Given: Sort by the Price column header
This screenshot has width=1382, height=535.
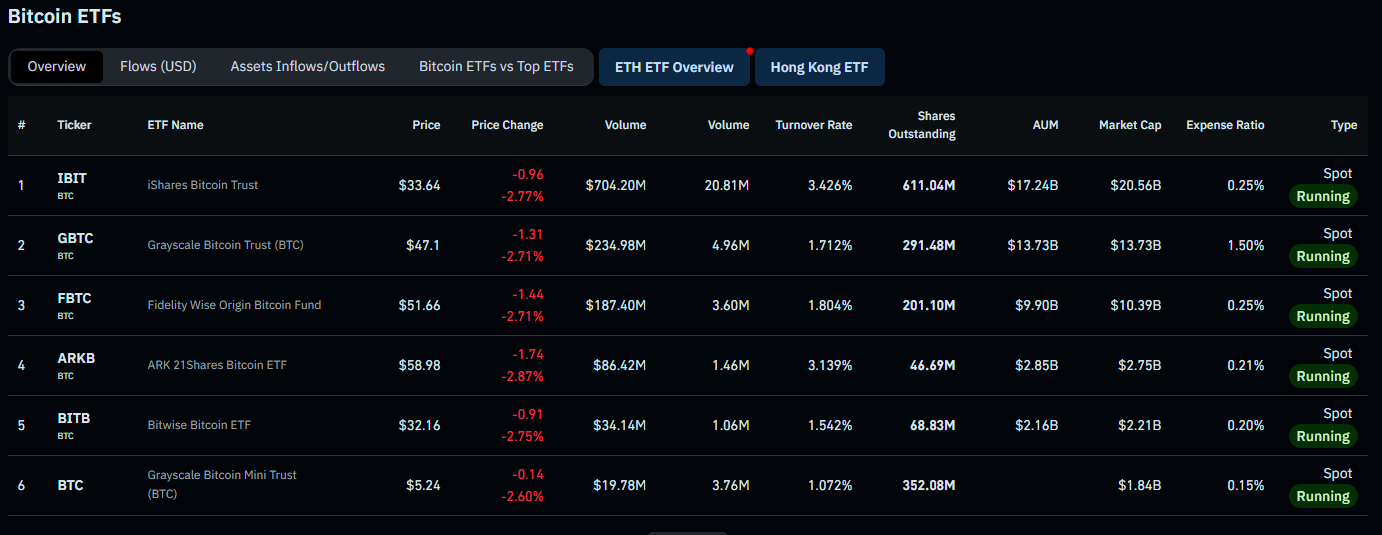Looking at the screenshot, I should click(x=426, y=125).
